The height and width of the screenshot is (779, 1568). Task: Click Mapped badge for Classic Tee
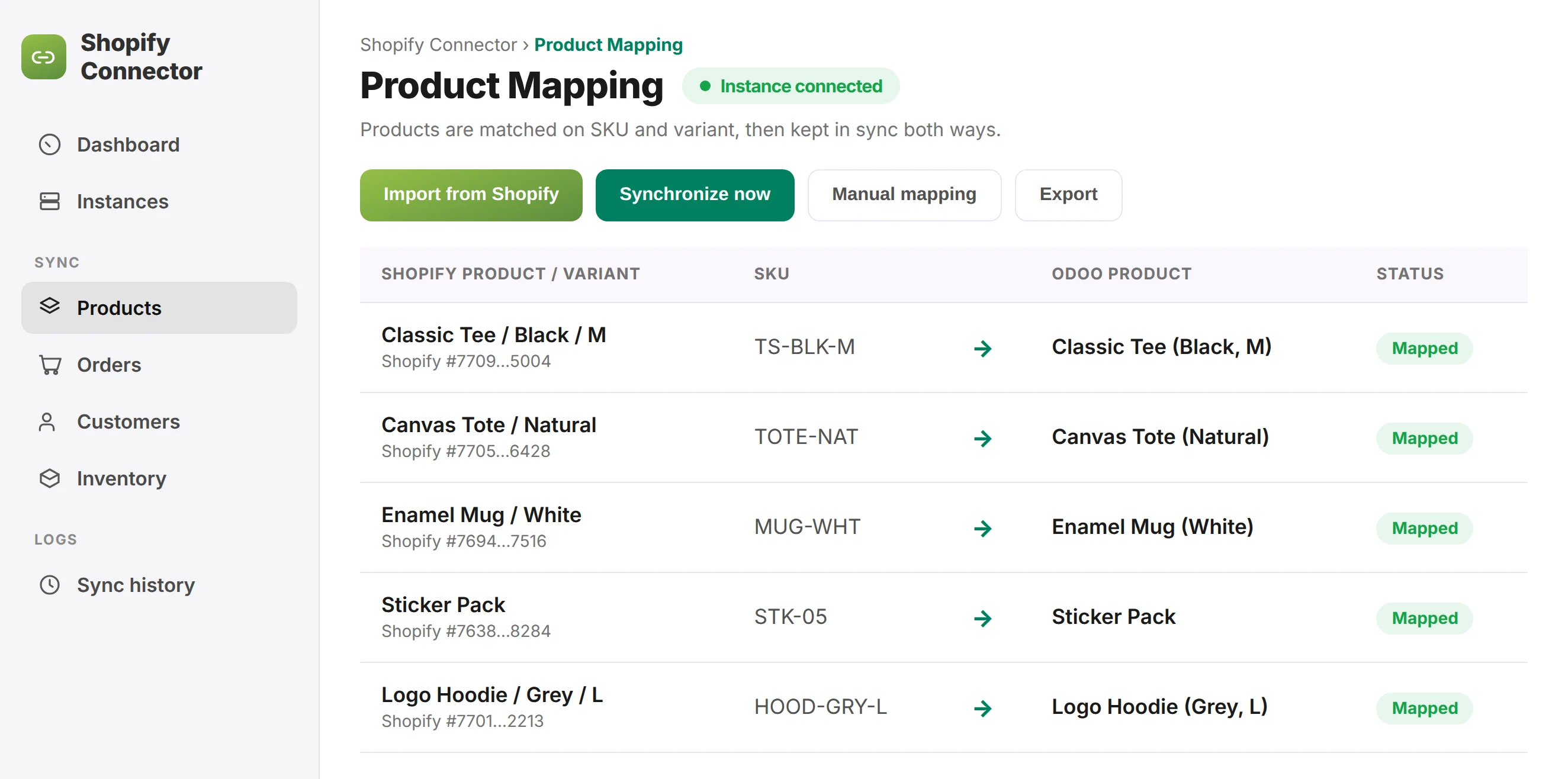(x=1424, y=348)
